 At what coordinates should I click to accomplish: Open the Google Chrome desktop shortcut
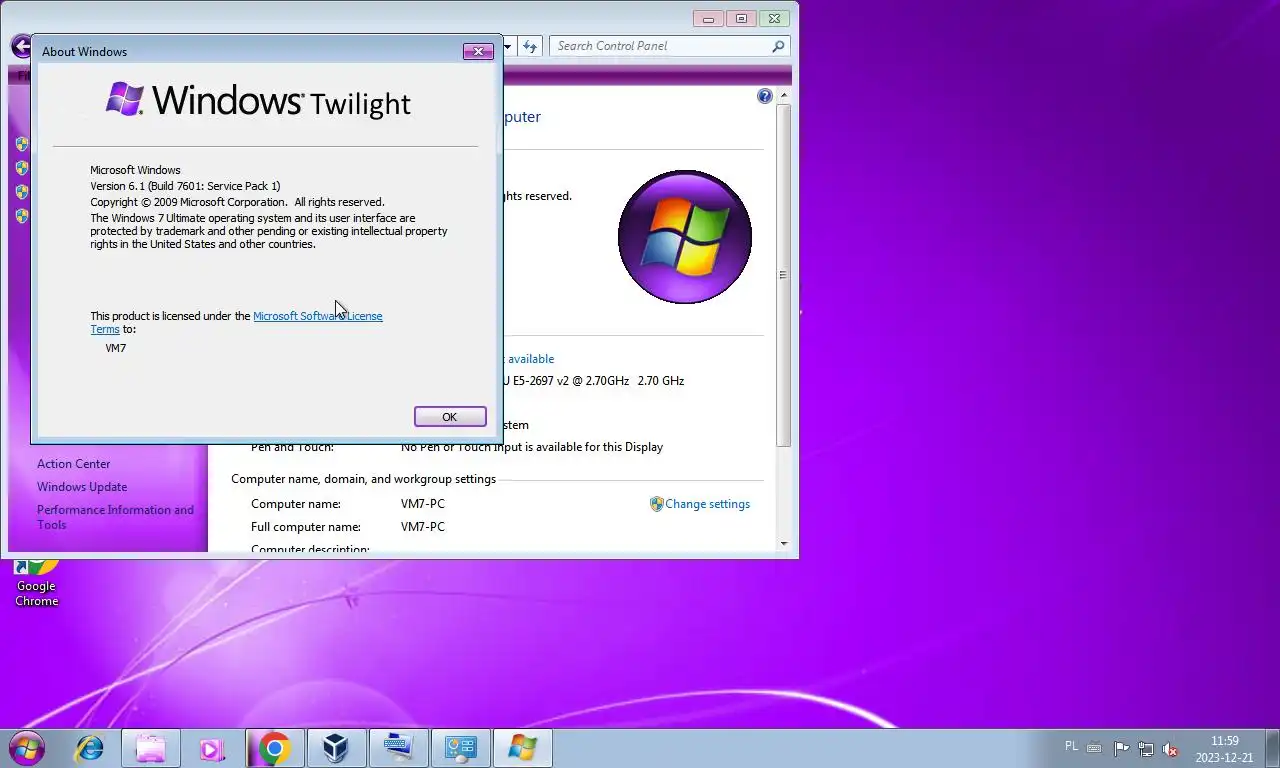36,584
